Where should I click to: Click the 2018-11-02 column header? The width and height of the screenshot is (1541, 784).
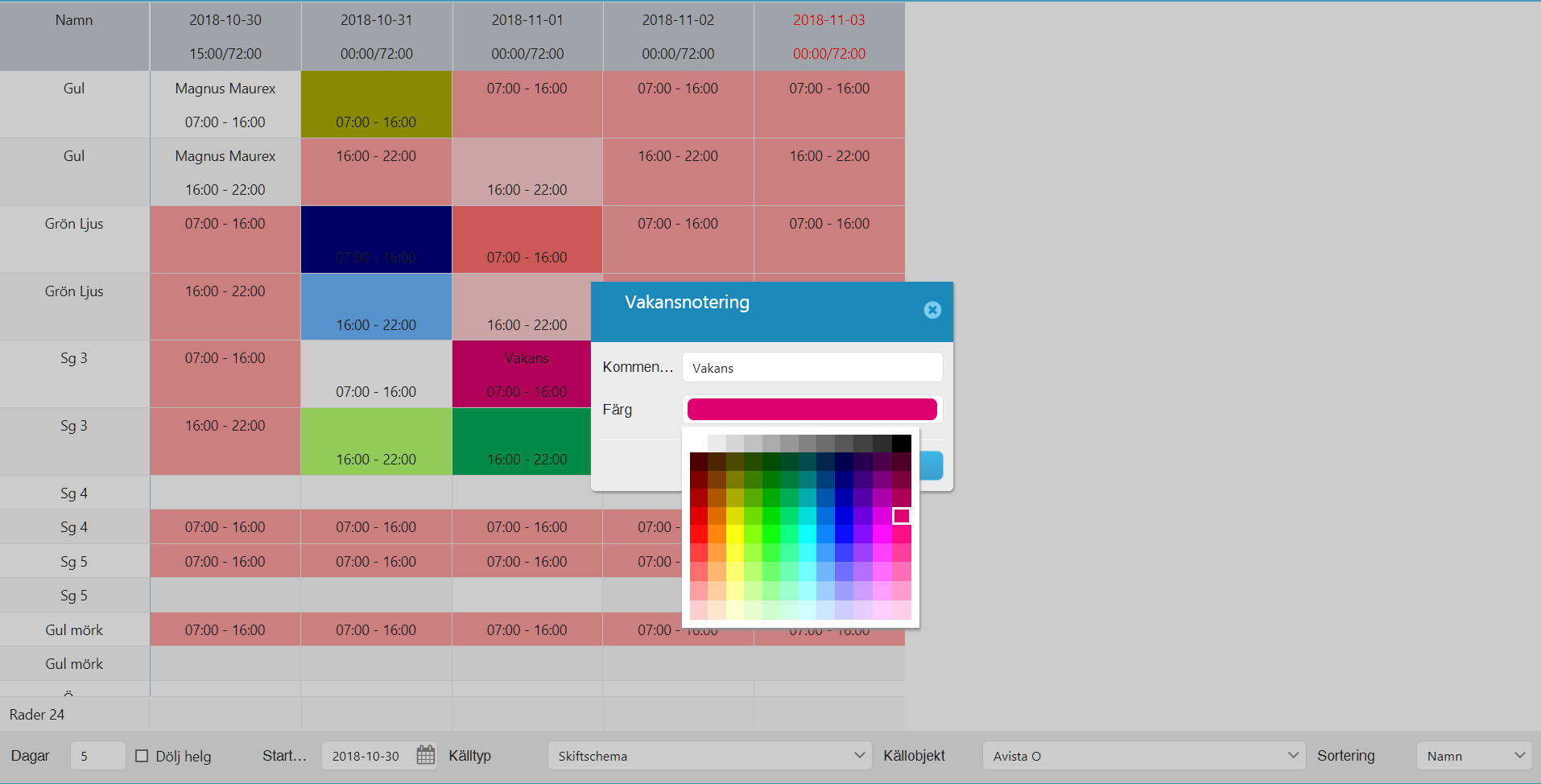[x=678, y=36]
